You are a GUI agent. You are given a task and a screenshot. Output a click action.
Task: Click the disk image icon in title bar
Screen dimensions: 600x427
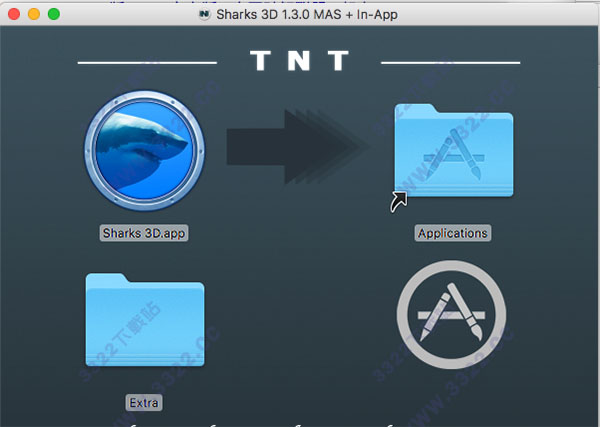205,15
